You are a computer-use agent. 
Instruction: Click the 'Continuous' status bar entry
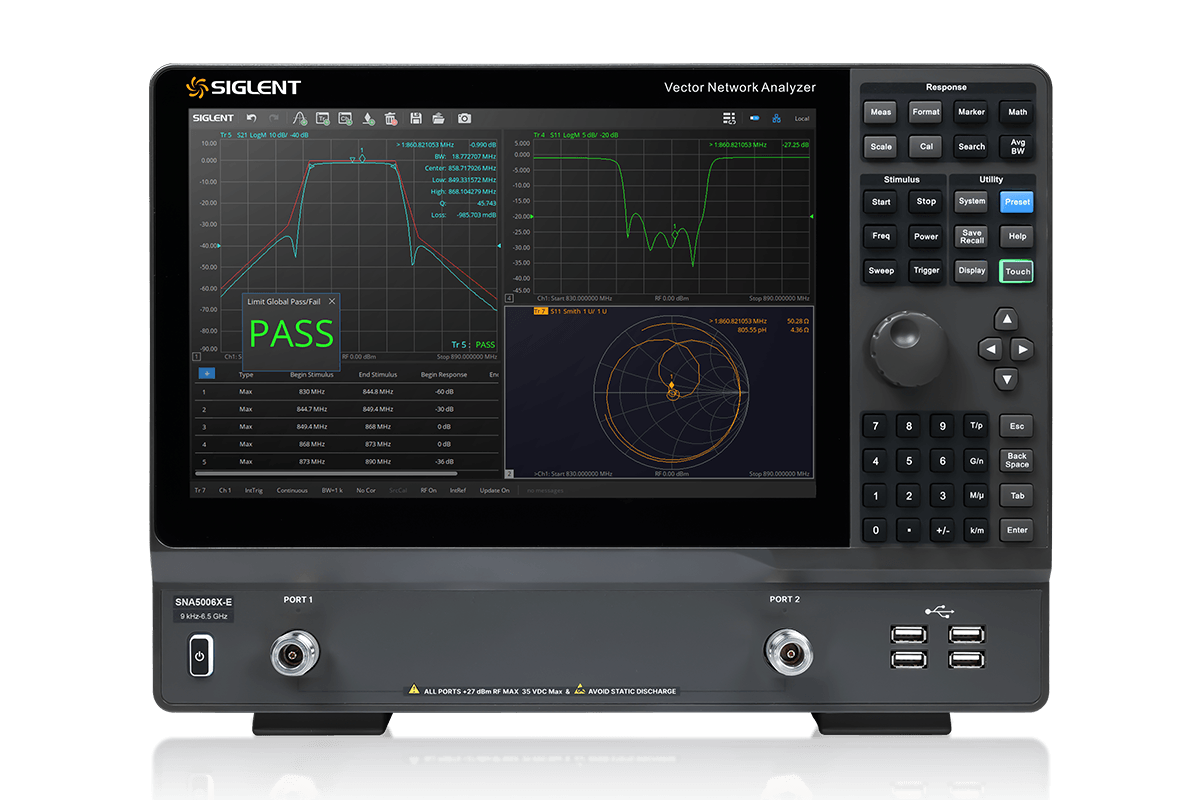pyautogui.click(x=292, y=490)
